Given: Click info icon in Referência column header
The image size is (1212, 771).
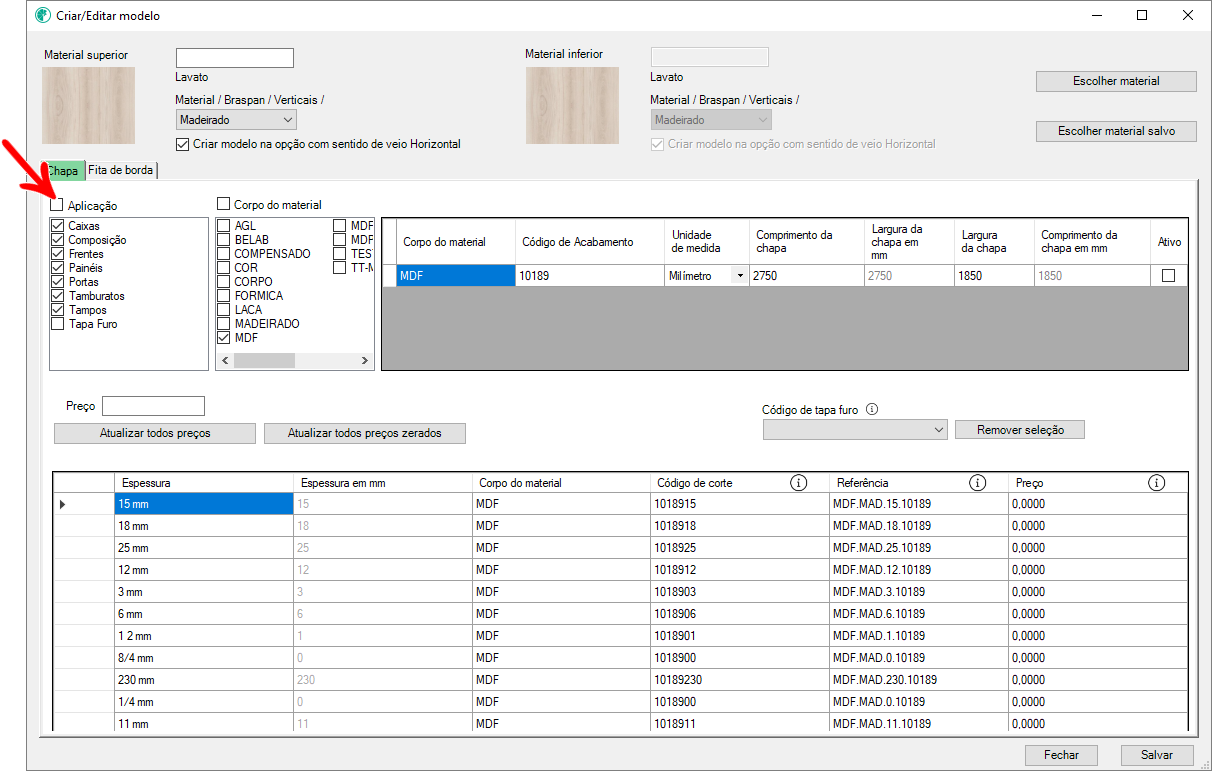Looking at the screenshot, I should [x=977, y=483].
